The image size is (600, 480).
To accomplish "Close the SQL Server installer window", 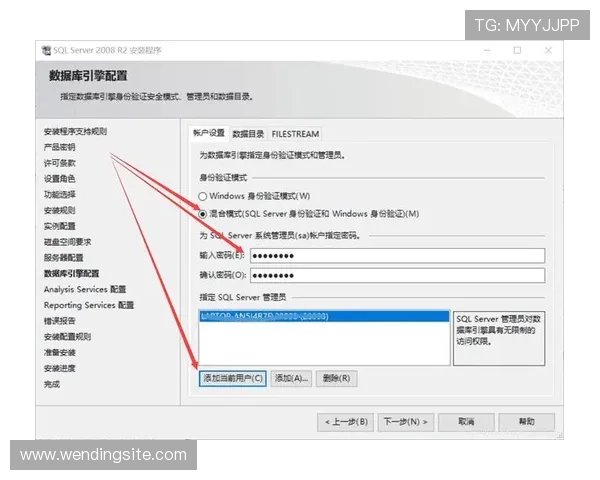I will click(x=548, y=51).
